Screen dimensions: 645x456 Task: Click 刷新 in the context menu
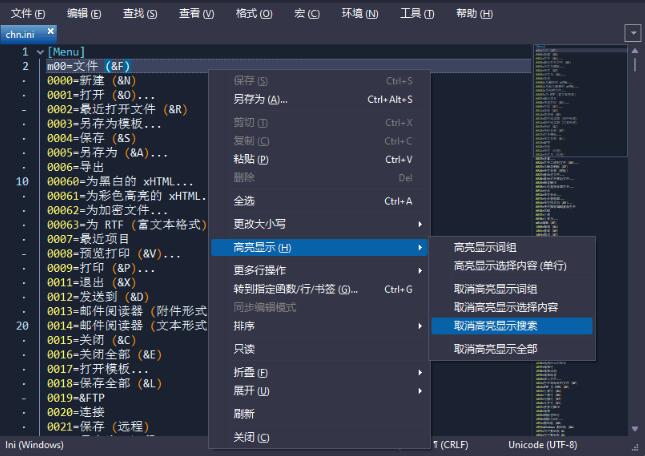click(244, 413)
